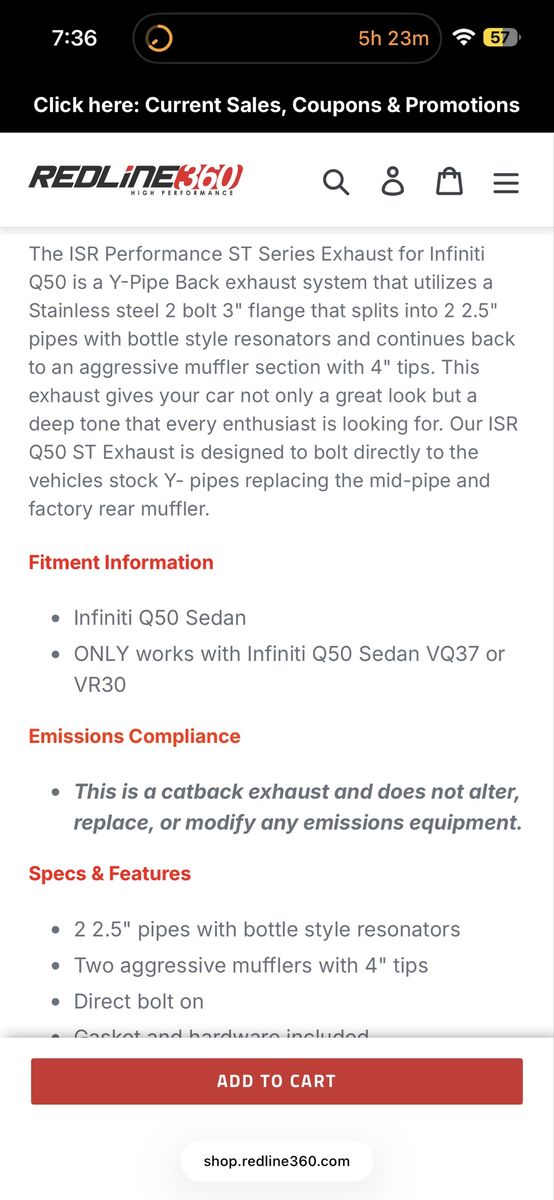Tap the battery indicator showing 57
Image resolution: width=554 pixels, height=1200 pixels.
click(x=499, y=38)
